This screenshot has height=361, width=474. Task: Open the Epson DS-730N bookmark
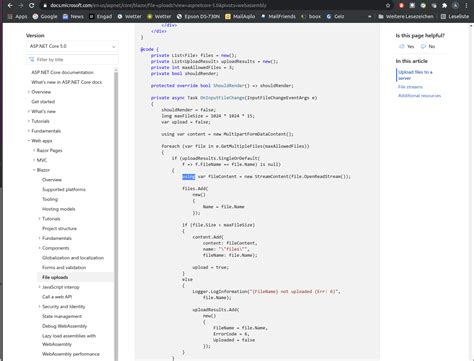198,16
